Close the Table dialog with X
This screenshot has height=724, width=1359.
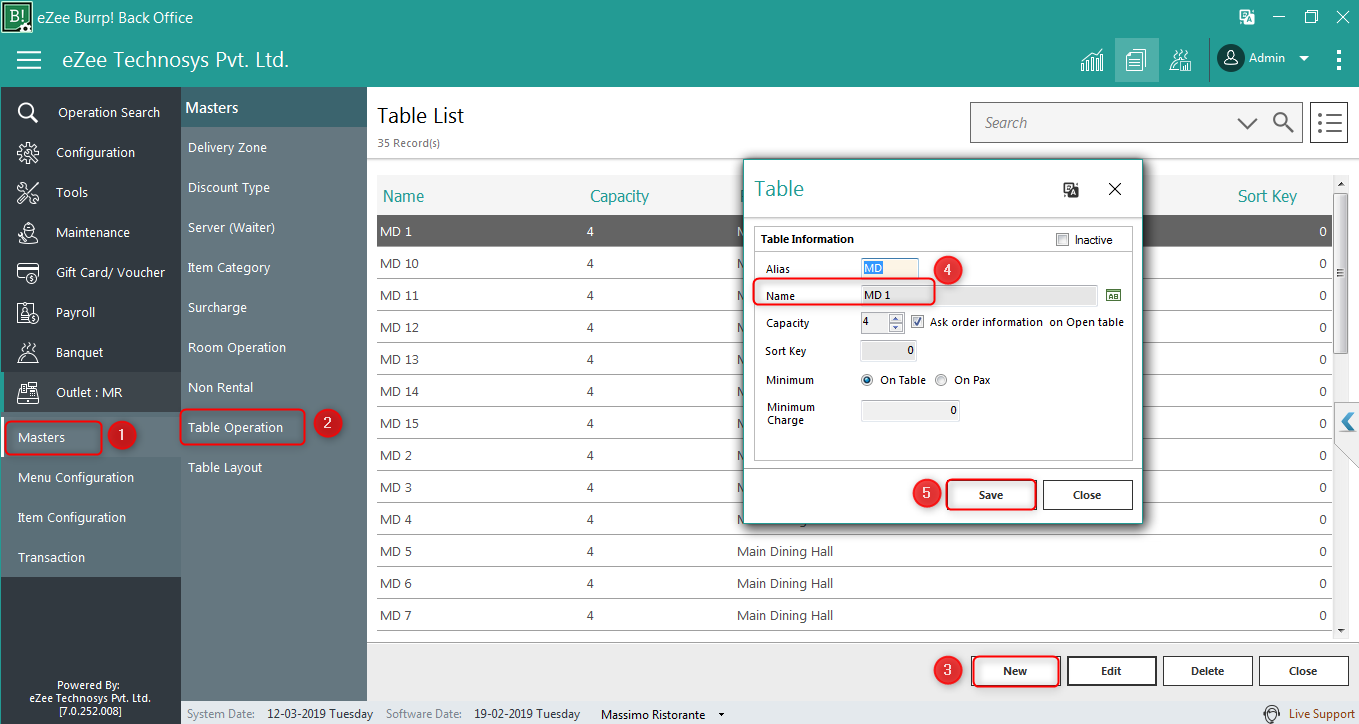click(1115, 189)
